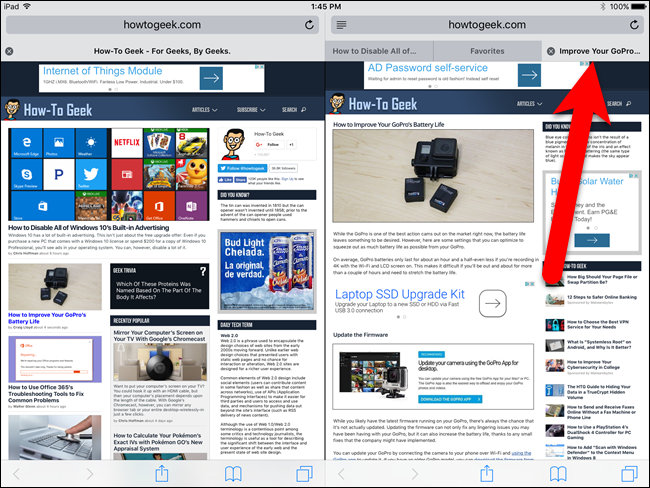Viewport: 650px width, 488px height.
Task: Tap Google+ Follow button
Action: [x=269, y=145]
